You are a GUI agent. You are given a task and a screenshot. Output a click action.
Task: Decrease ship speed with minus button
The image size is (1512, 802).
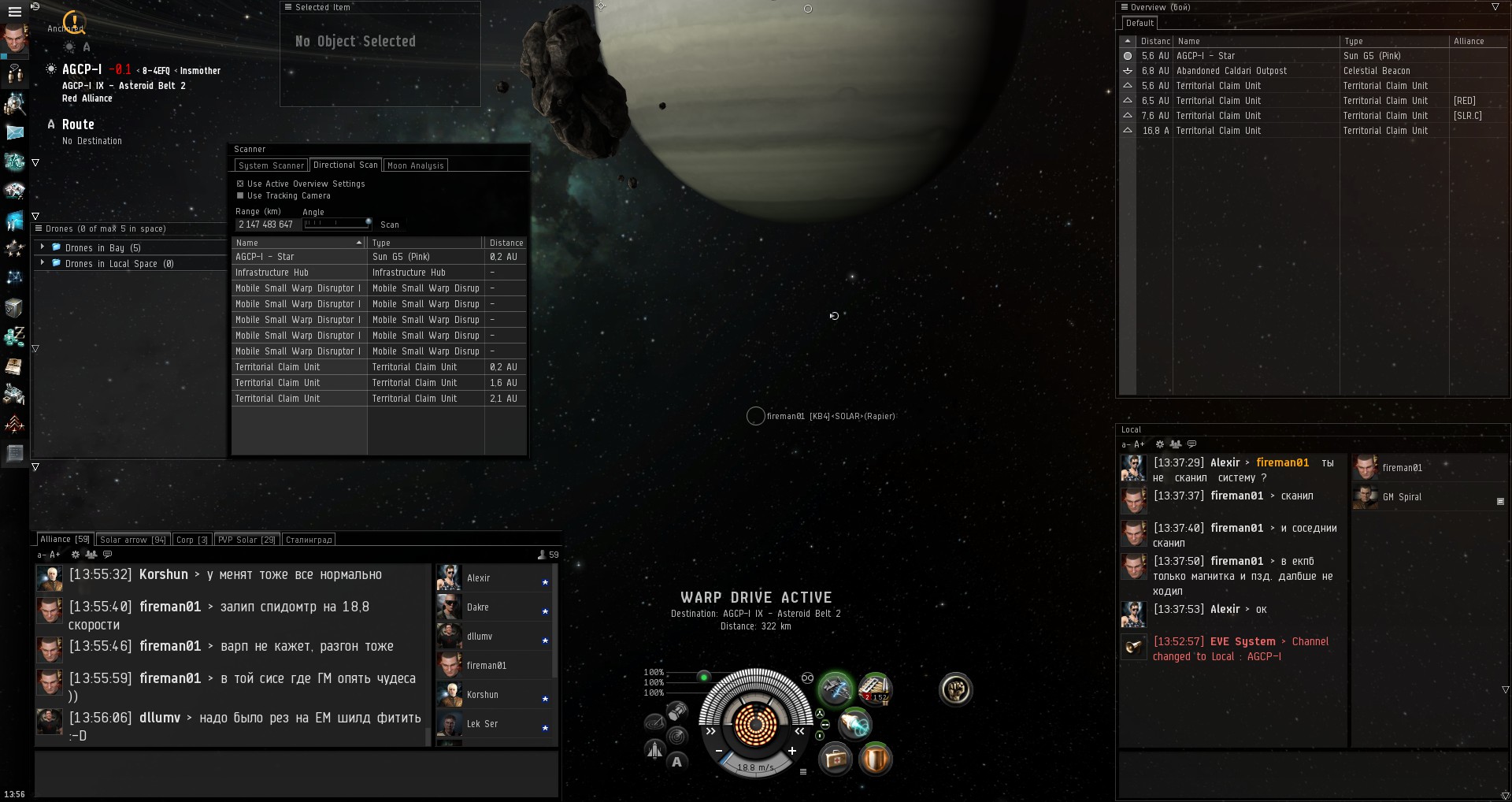719,751
